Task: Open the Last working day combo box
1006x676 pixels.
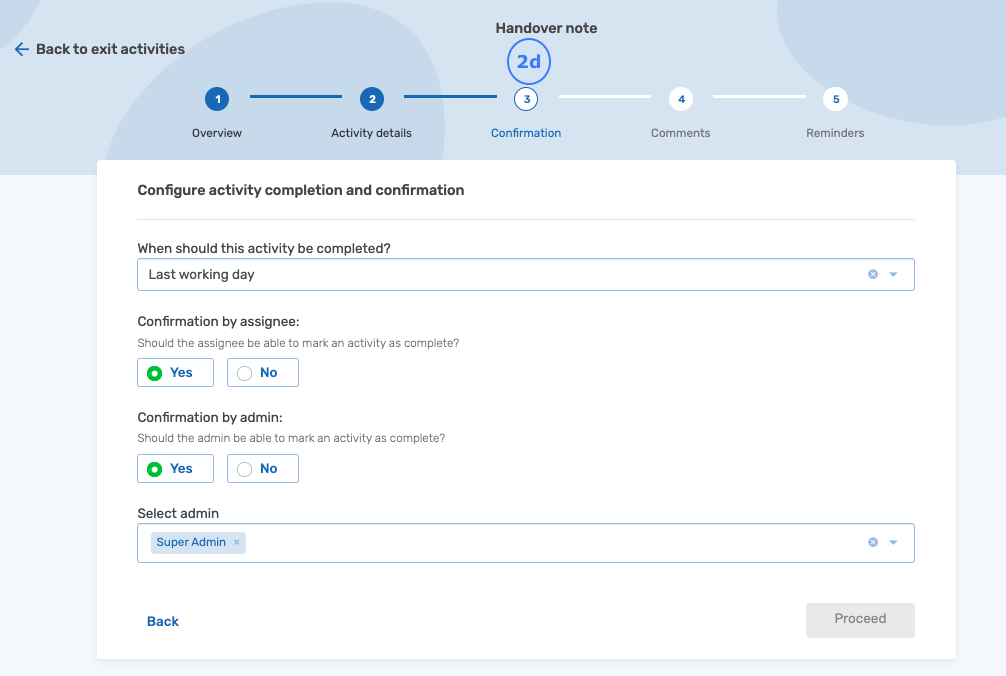Action: coord(500,274)
